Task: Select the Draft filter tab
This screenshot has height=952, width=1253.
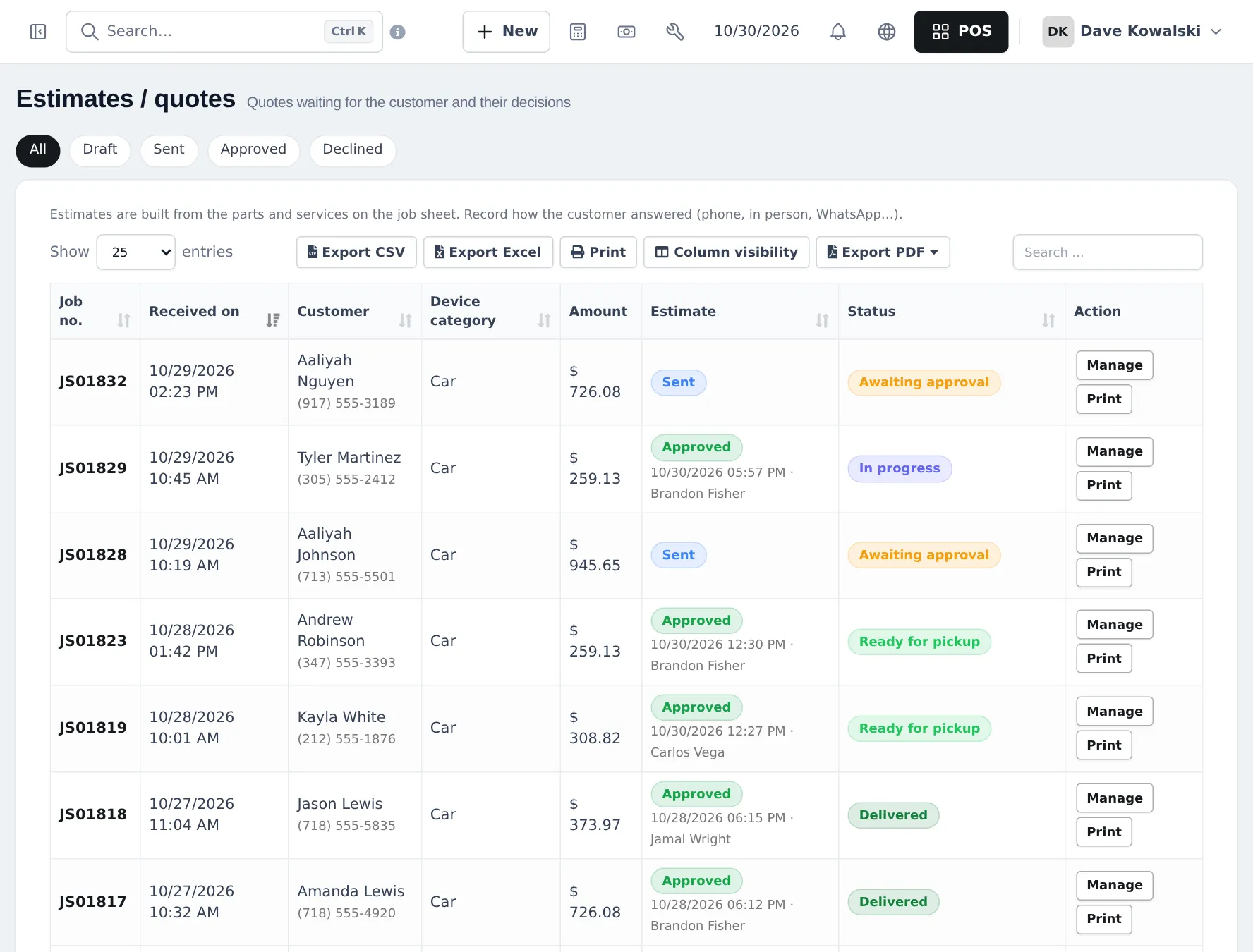Action: coord(99,150)
